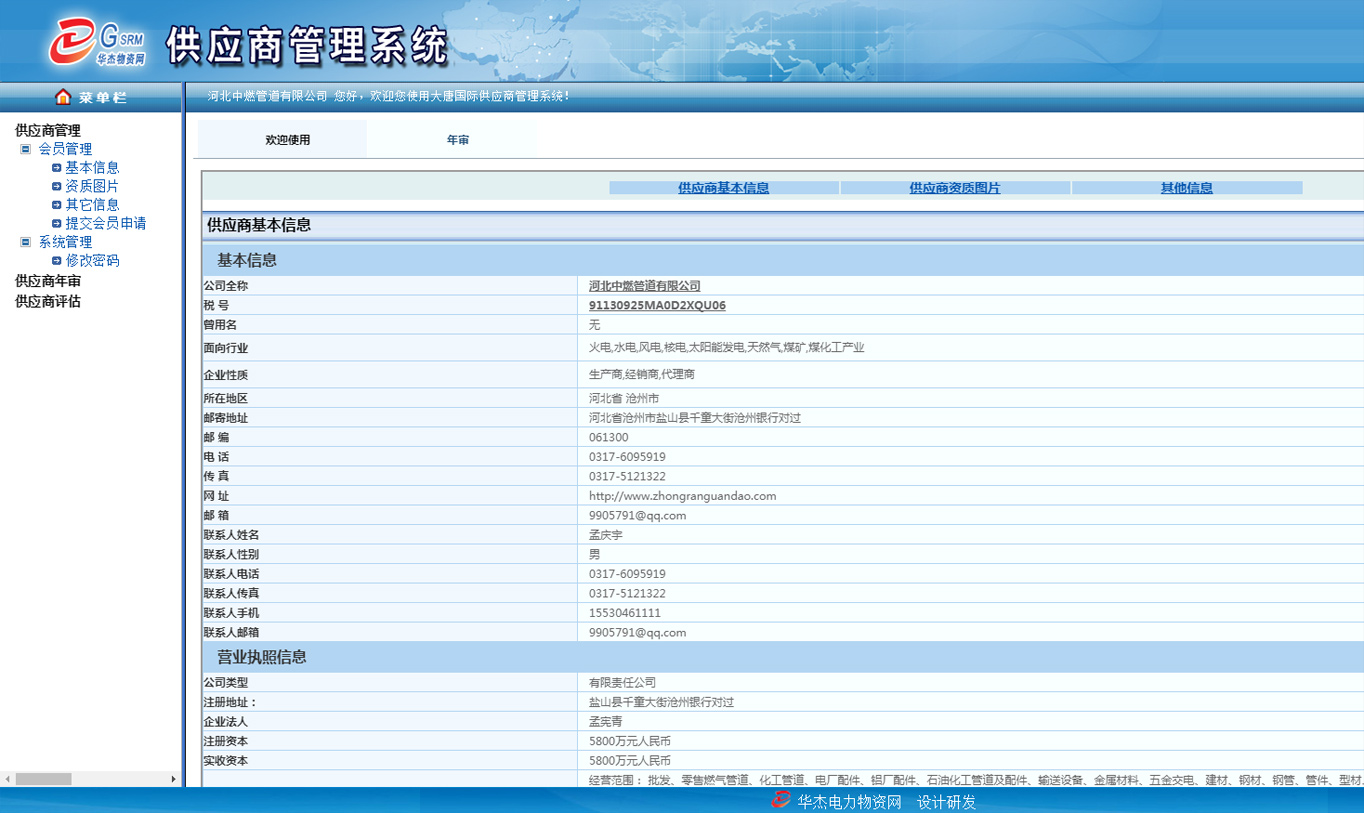Switch to the 年审 tab
Viewport: 1364px width, 813px height.
[x=457, y=140]
